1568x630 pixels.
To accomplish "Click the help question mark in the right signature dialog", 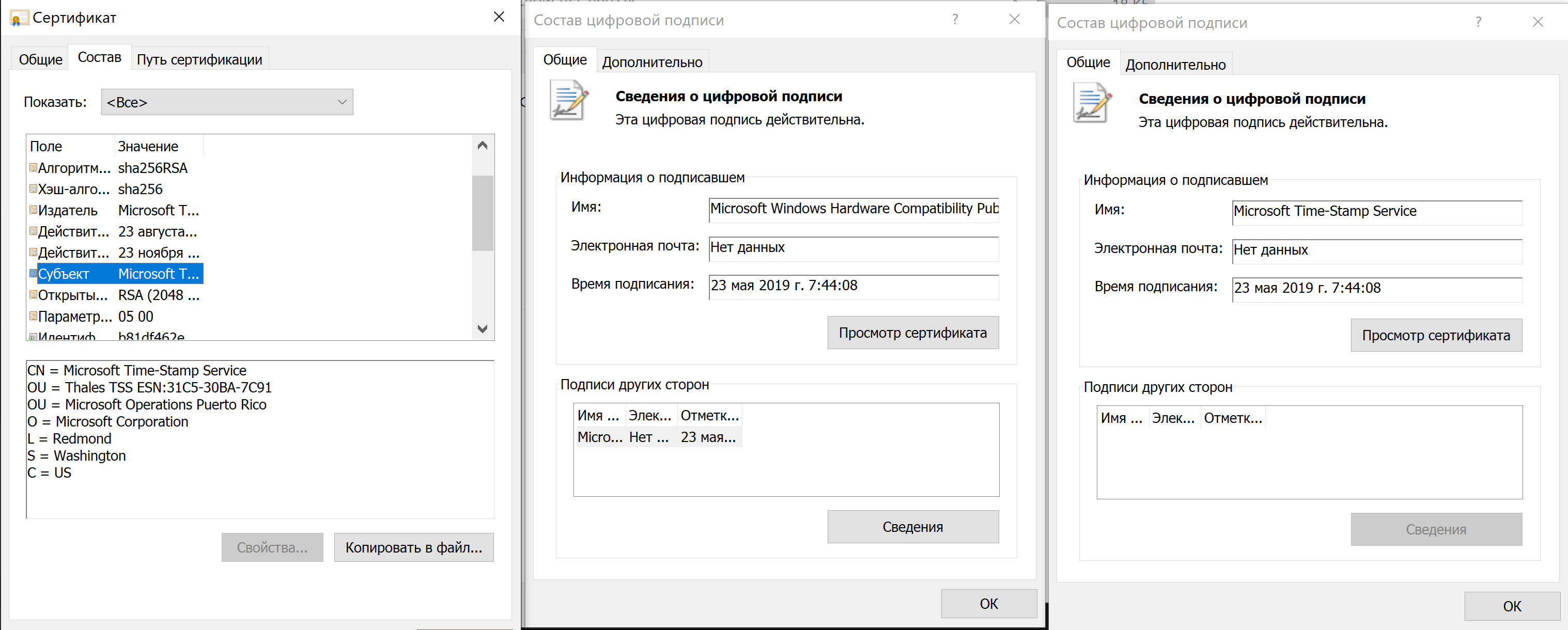I will (1479, 22).
